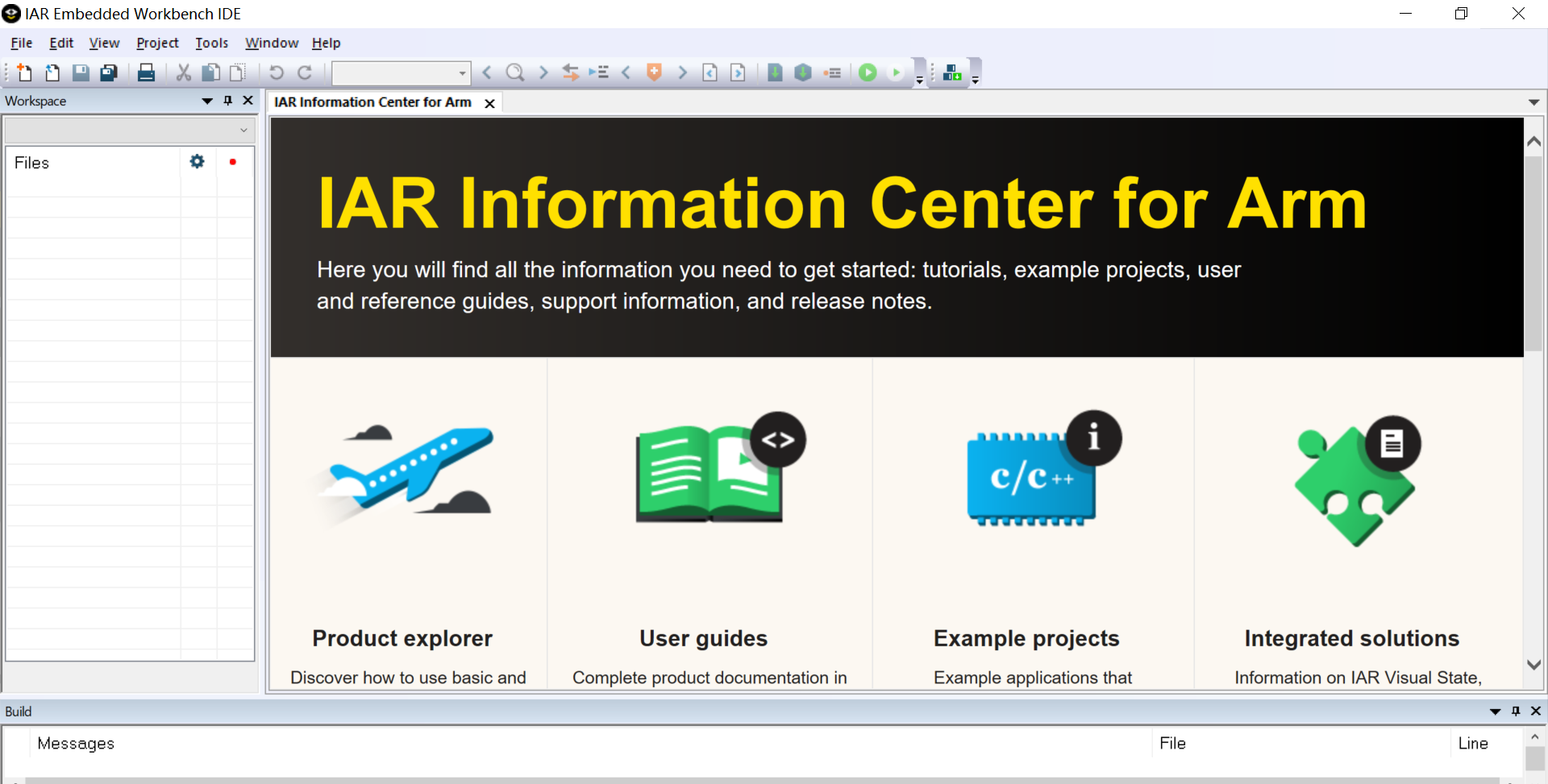Select the IAR Information Center for Arm tab
1548x784 pixels.
(x=372, y=102)
